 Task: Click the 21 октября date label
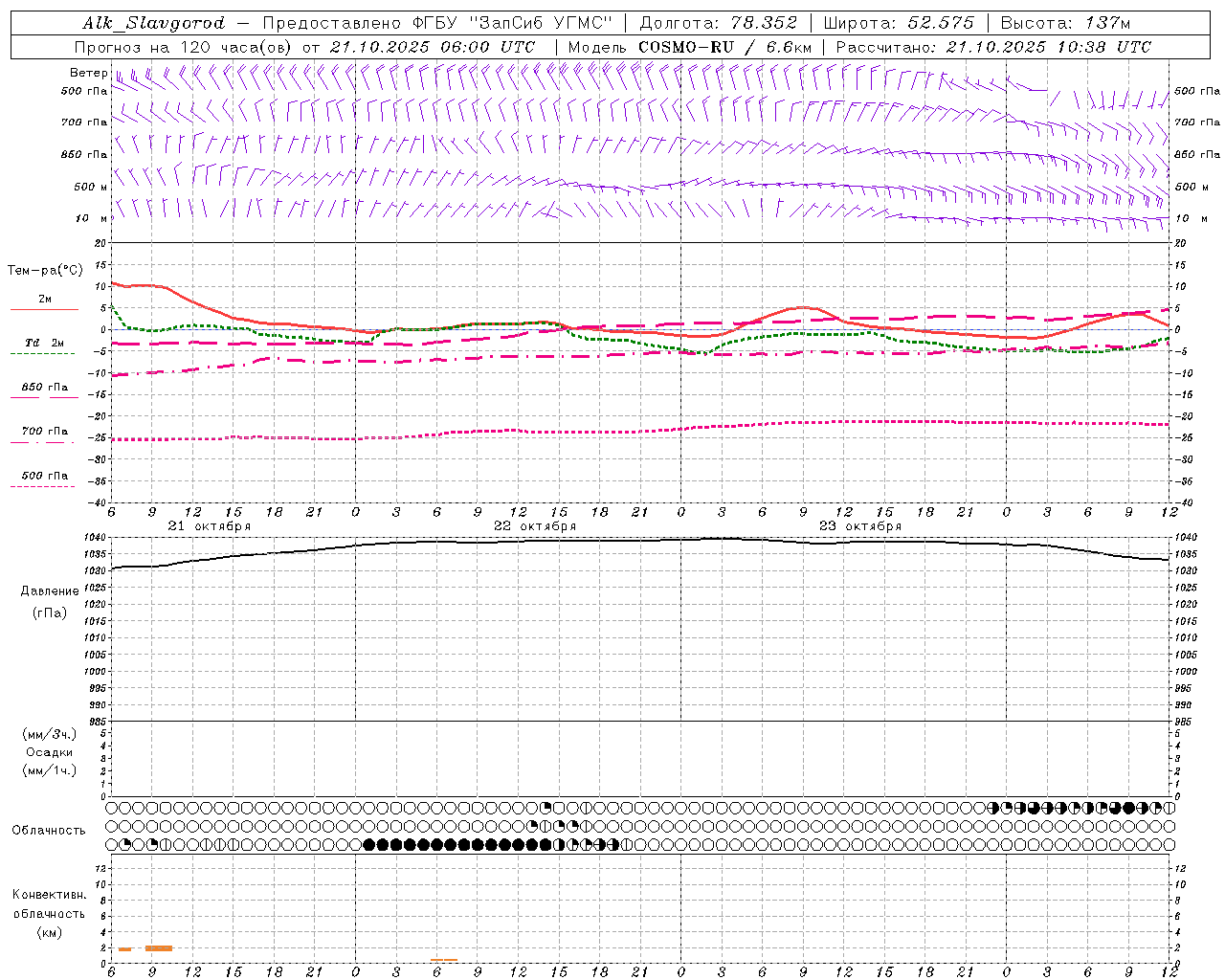coord(210,526)
